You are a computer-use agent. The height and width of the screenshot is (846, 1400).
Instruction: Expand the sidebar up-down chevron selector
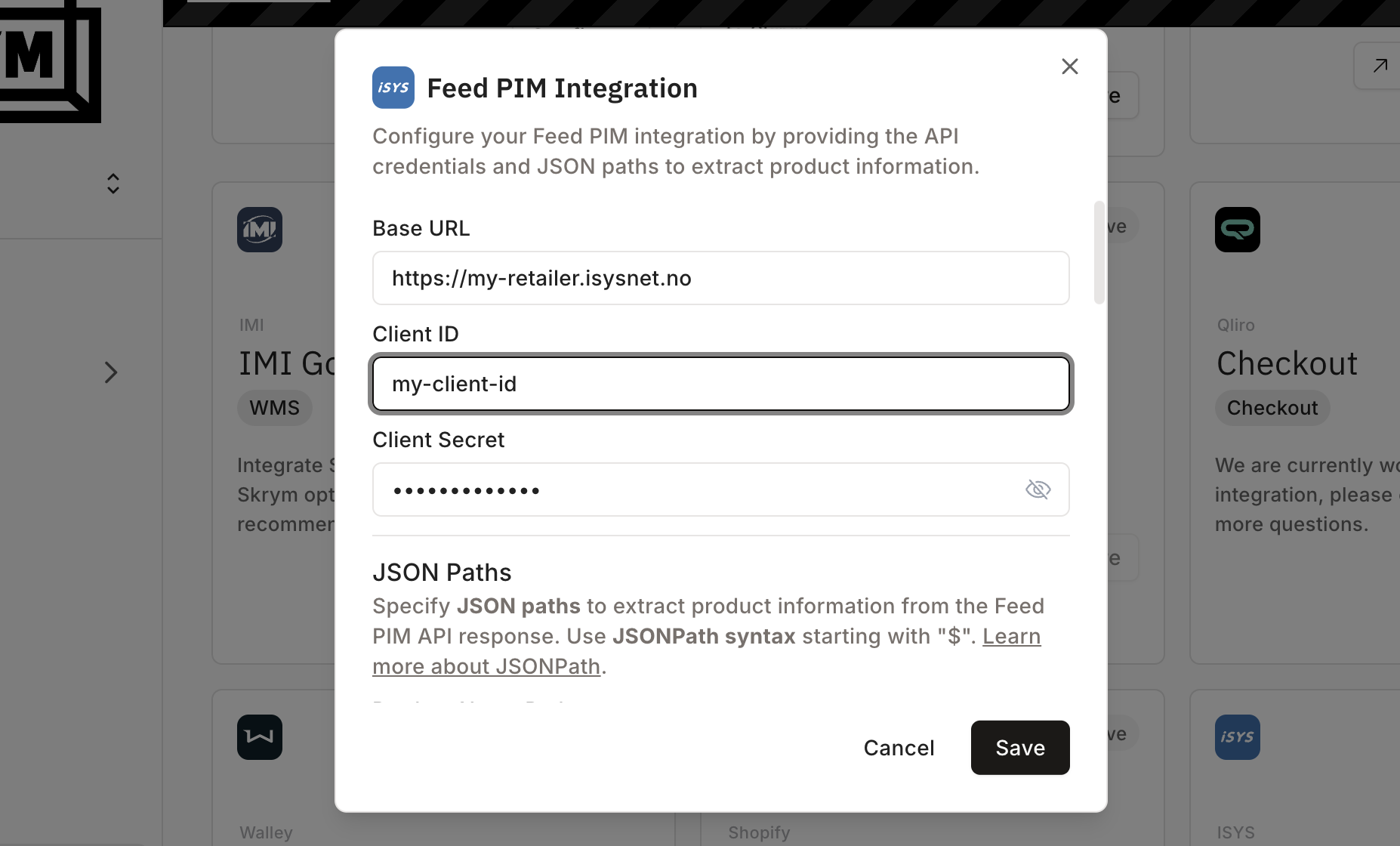[113, 184]
